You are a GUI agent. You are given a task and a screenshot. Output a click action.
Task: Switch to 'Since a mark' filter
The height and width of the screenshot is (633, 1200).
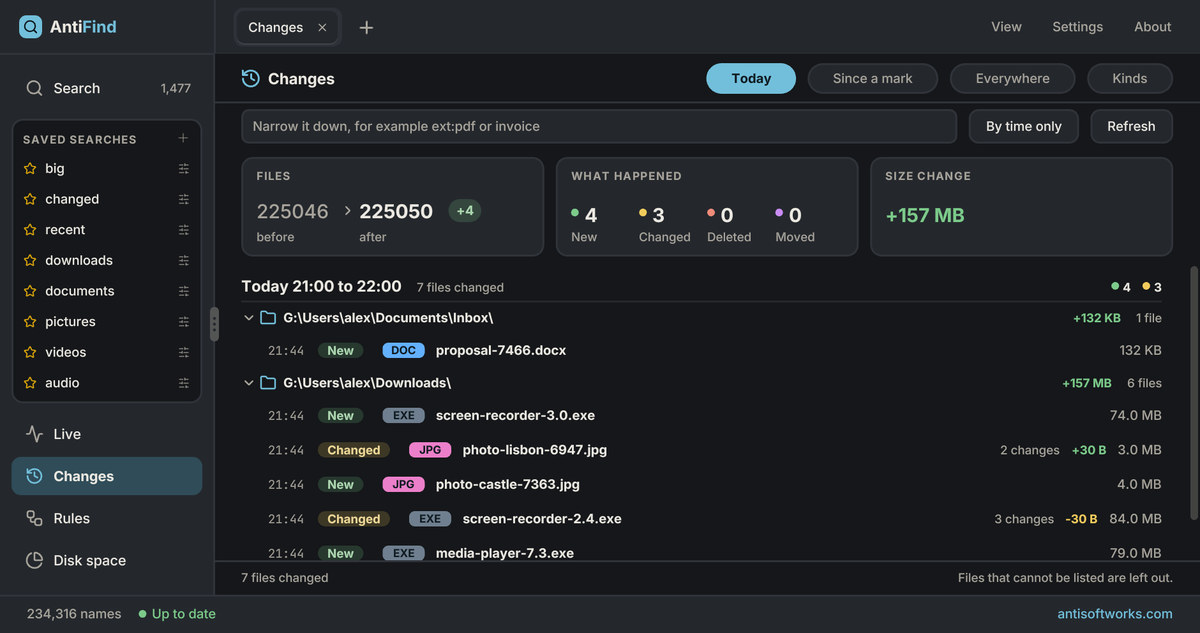872,78
